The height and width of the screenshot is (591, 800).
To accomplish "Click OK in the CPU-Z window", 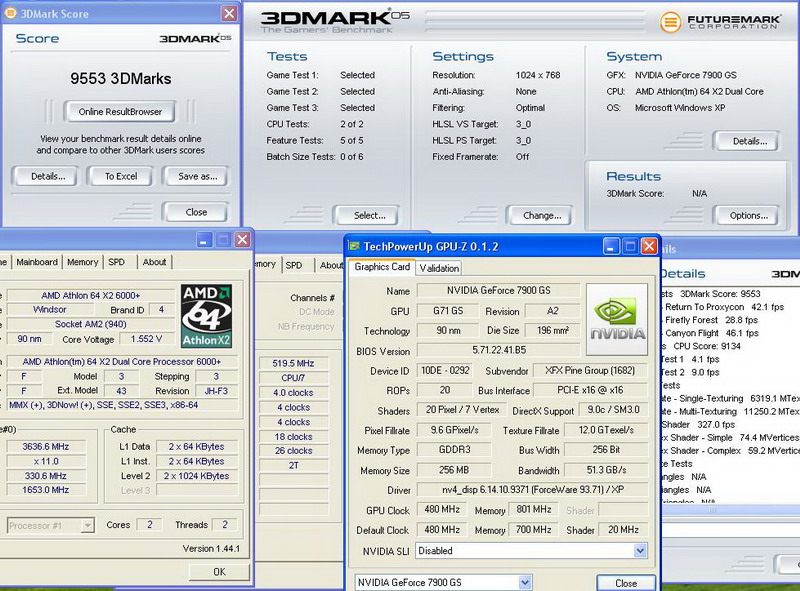I will pyautogui.click(x=219, y=572).
